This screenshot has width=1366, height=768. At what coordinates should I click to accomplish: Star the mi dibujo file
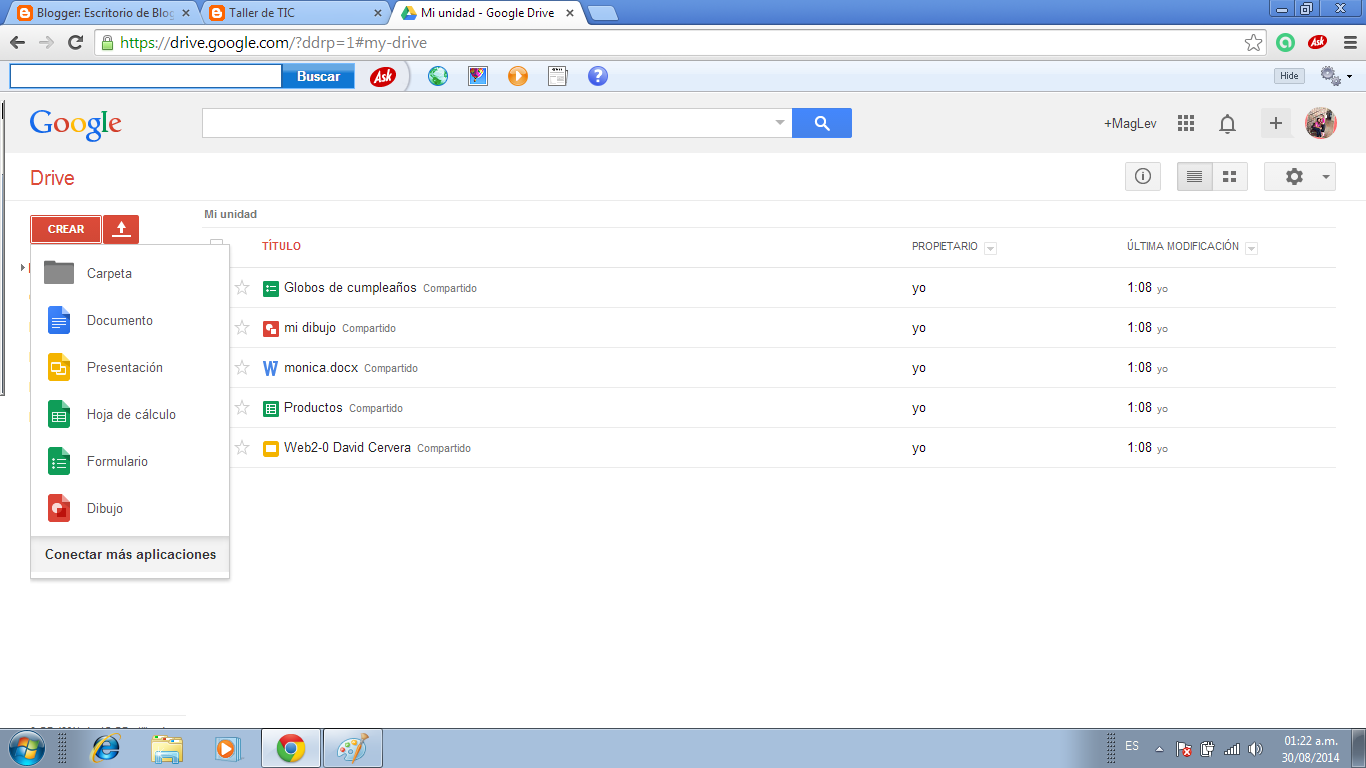point(242,328)
